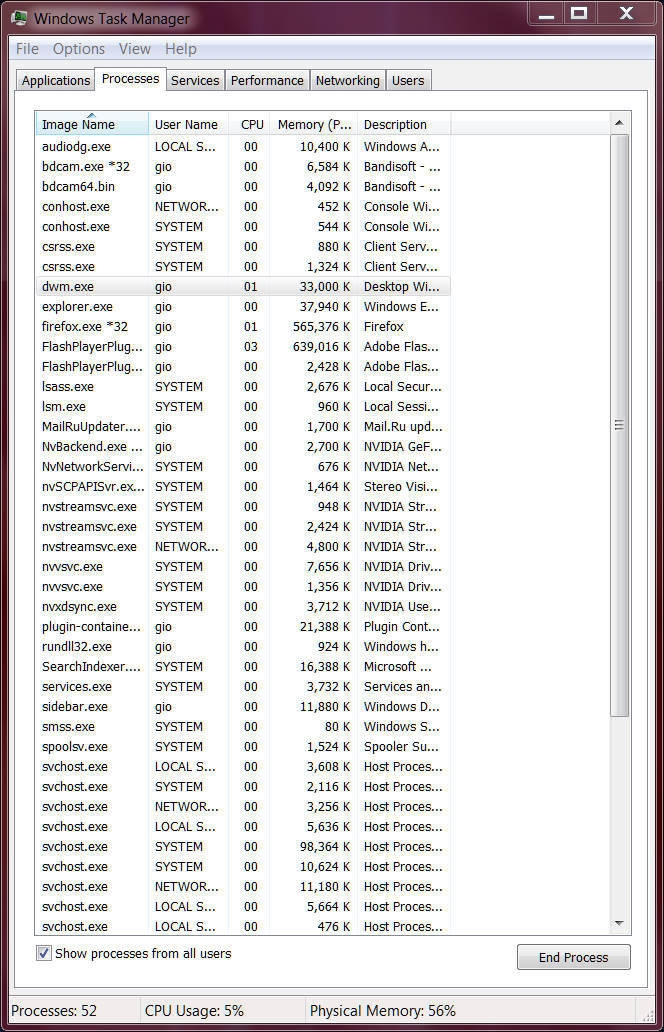
Task: Click the scrollbar up arrow
Action: (619, 123)
